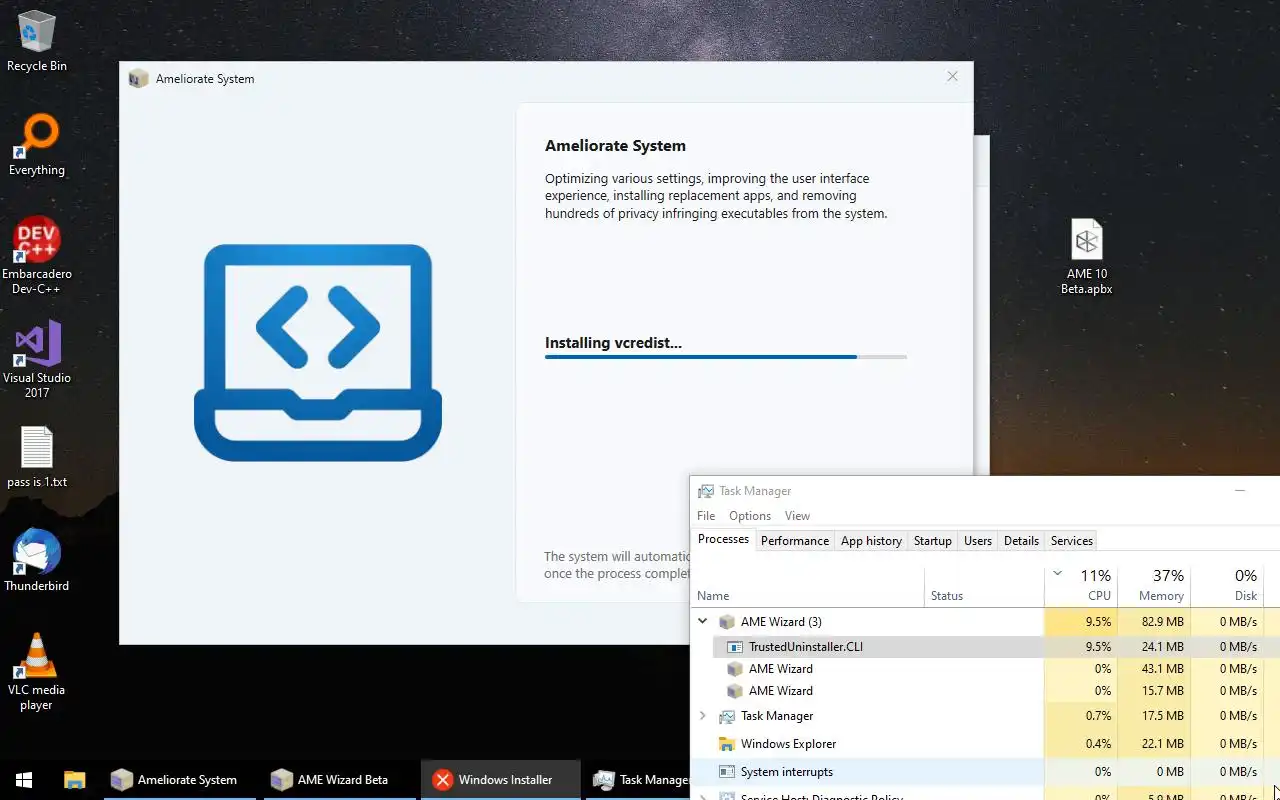Switch to Task Manager taskbar button
This screenshot has width=1280, height=800.
pos(640,780)
